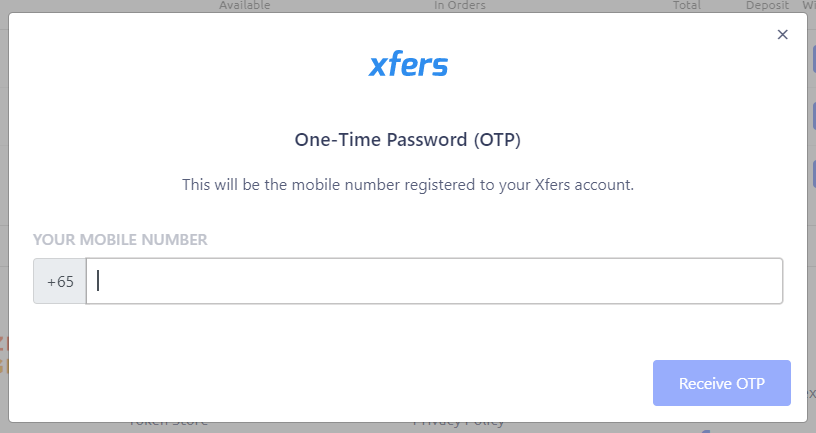816x433 pixels.
Task: Click the One-Time Password (OTP) heading
Action: (407, 139)
